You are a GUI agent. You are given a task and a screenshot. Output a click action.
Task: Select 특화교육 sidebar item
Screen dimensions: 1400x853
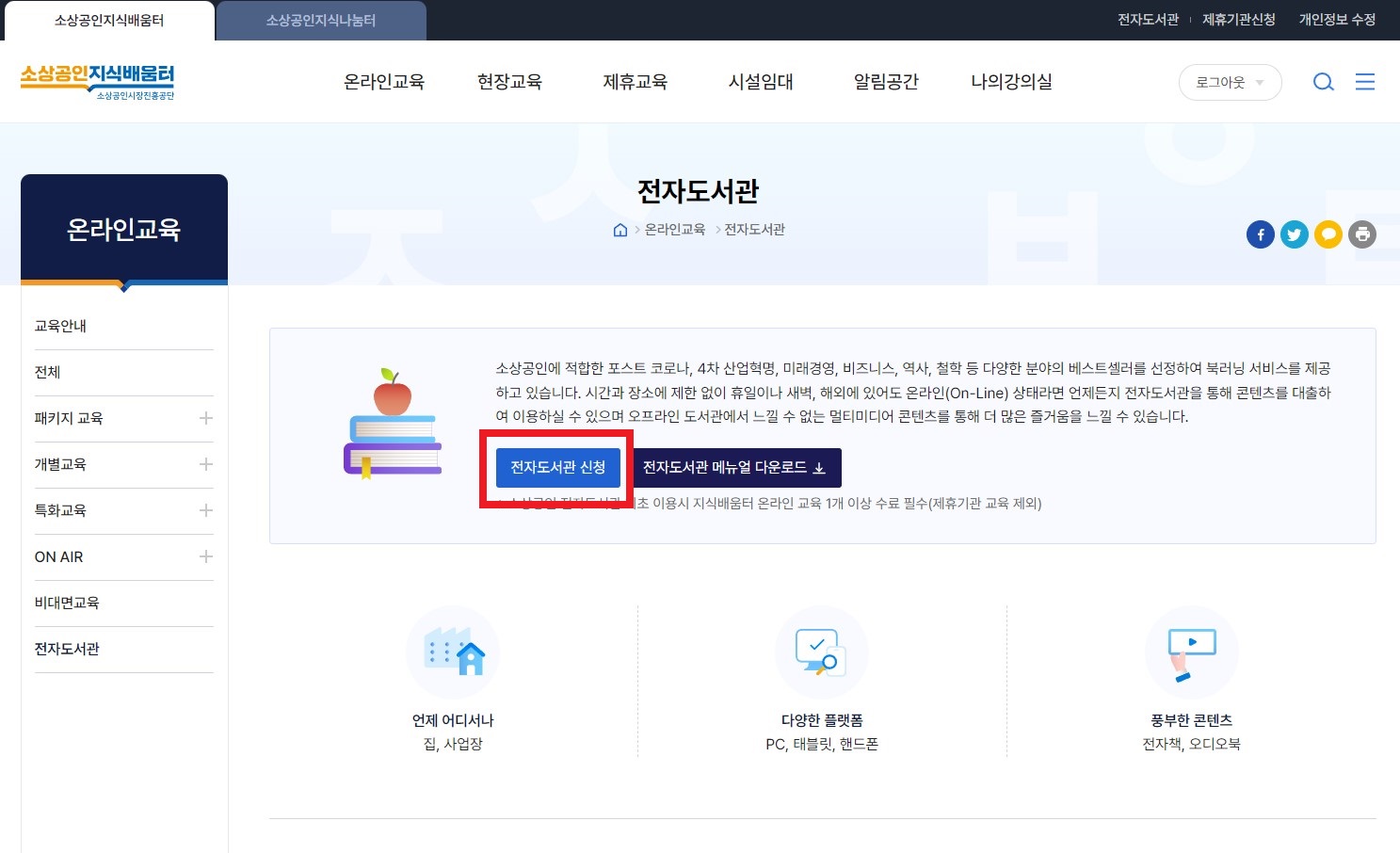click(60, 510)
